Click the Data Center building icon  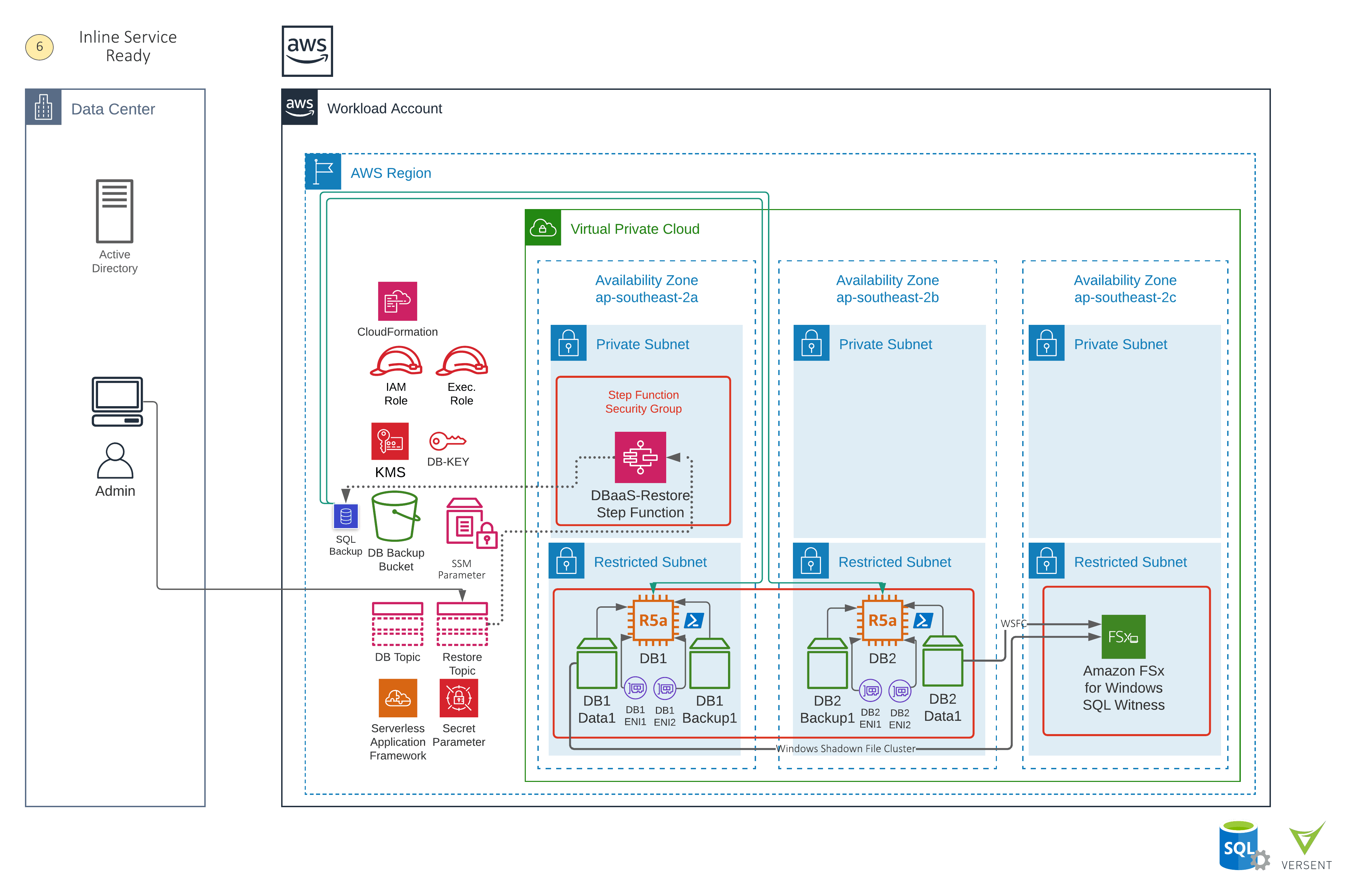[x=43, y=107]
